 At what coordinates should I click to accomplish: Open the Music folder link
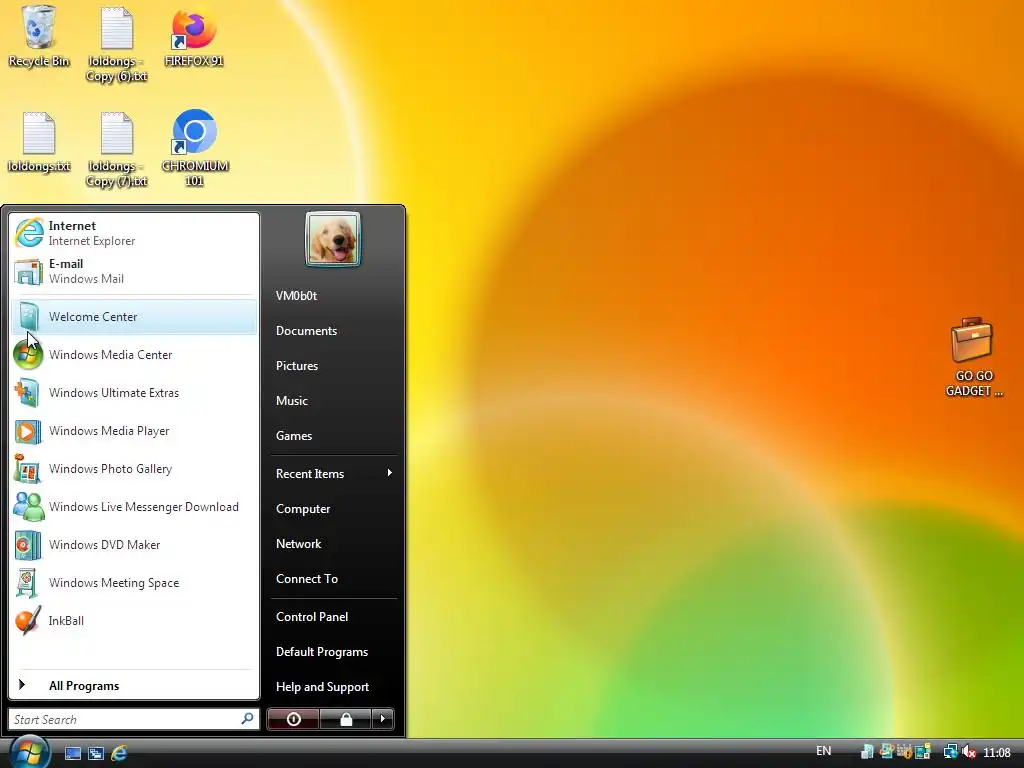(333, 400)
